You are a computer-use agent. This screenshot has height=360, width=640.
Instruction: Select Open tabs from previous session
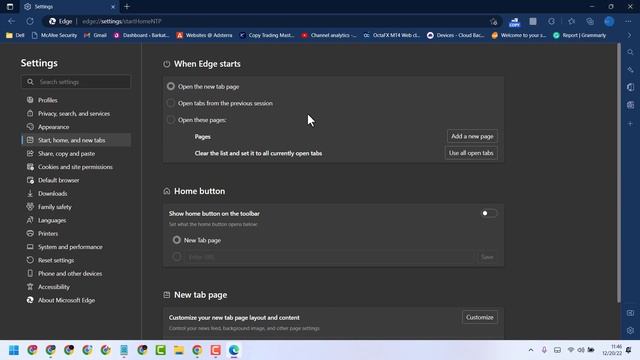(x=171, y=103)
